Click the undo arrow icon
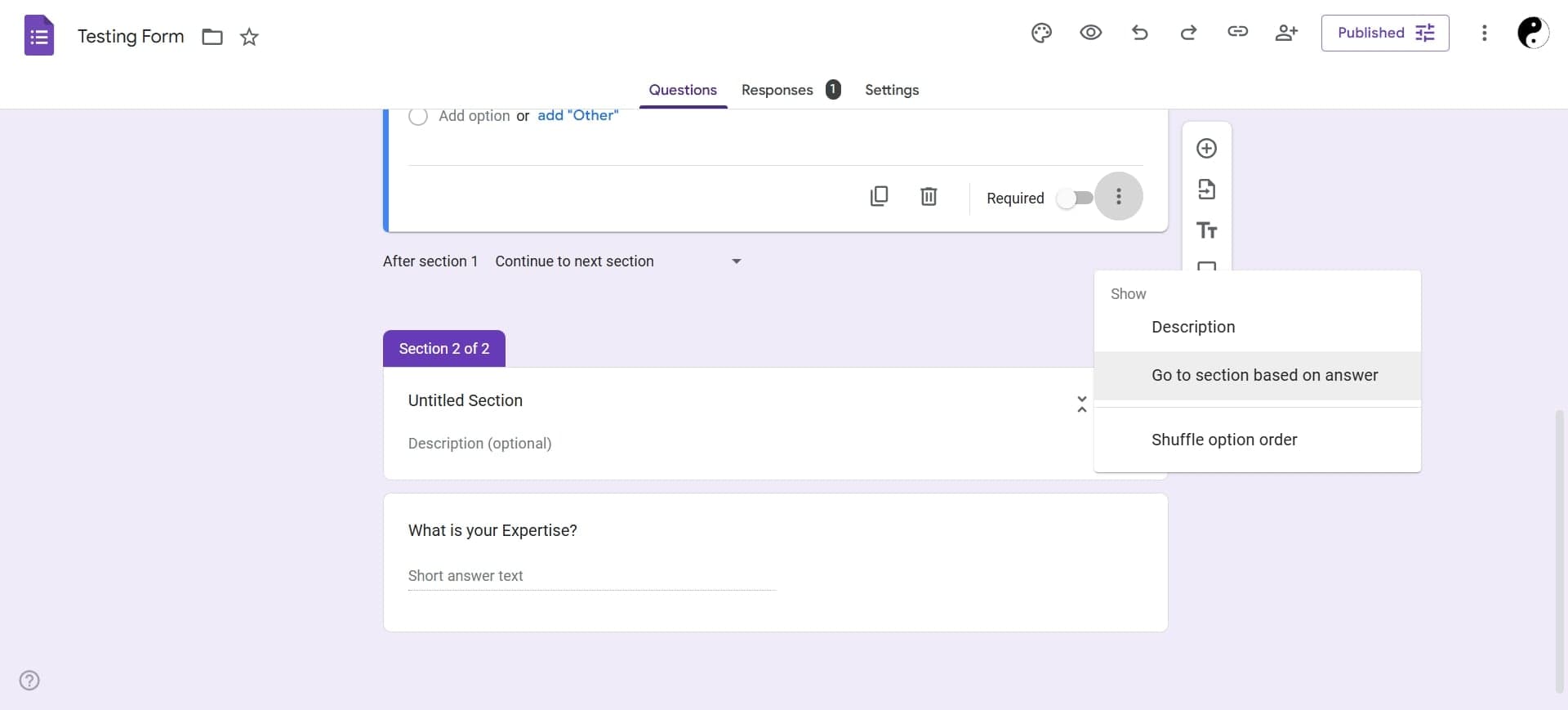The height and width of the screenshot is (710, 1568). click(x=1139, y=33)
